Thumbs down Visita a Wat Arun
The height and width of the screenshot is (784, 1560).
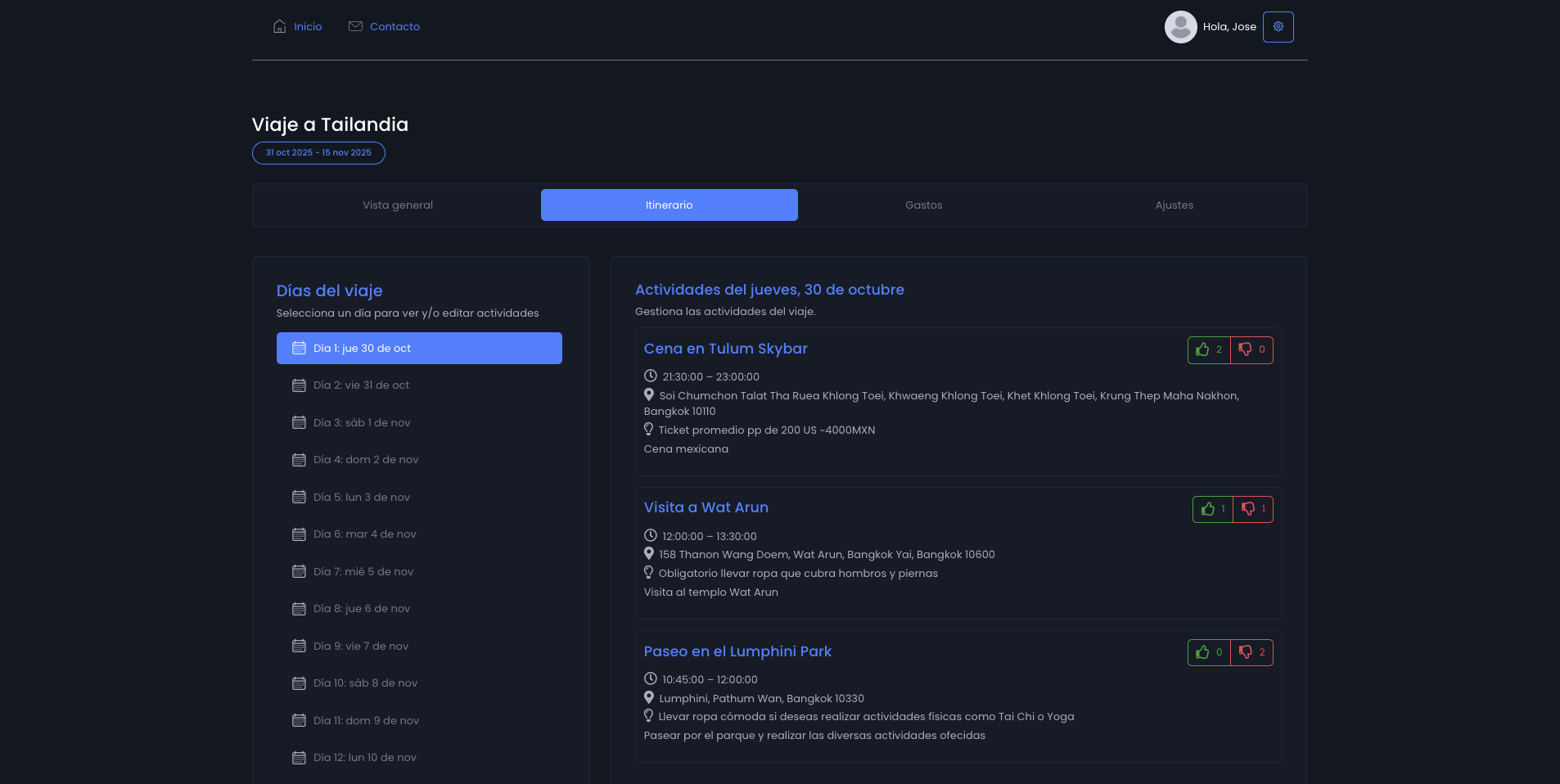pyautogui.click(x=1252, y=509)
